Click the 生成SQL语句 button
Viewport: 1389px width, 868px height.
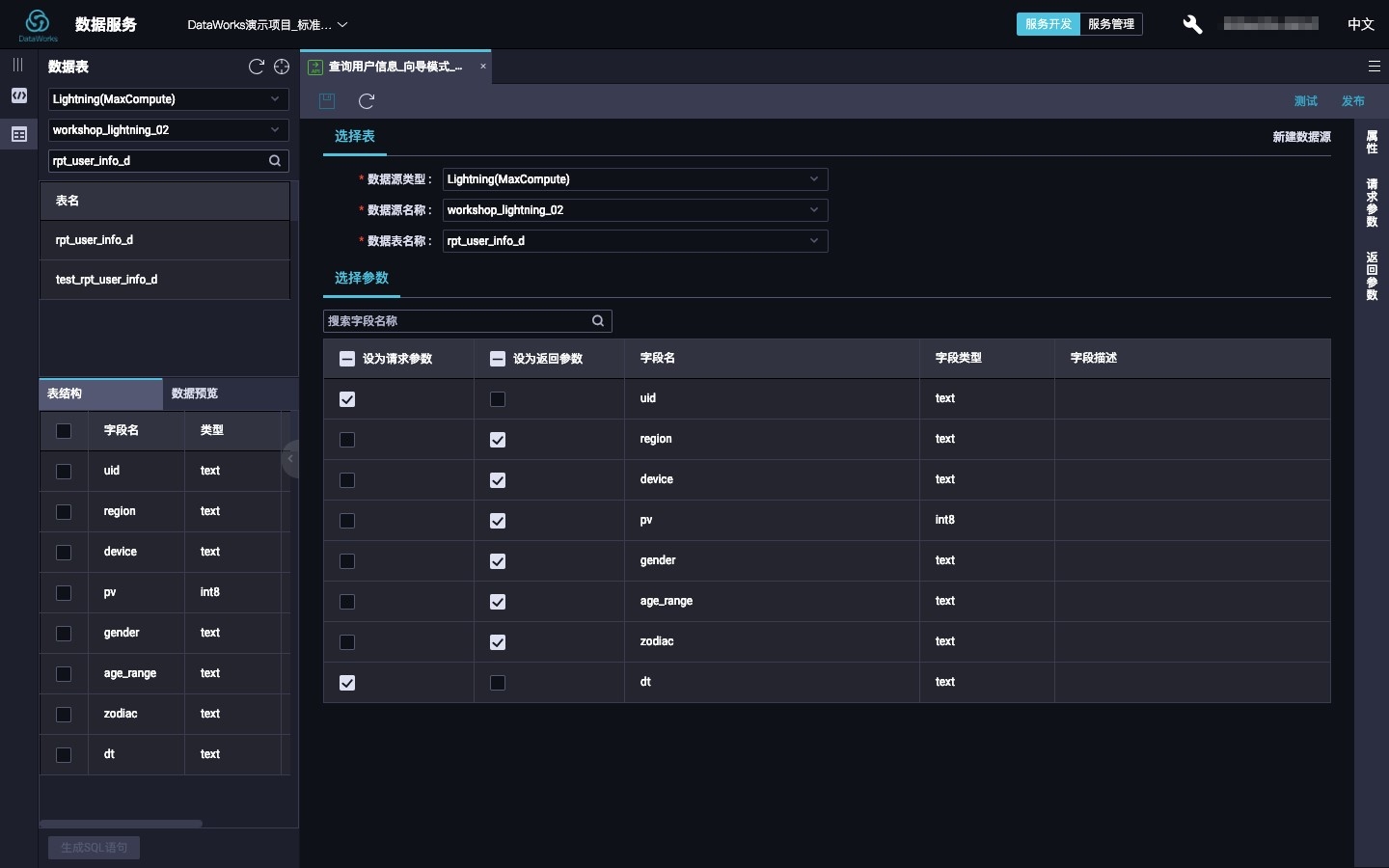(x=95, y=848)
